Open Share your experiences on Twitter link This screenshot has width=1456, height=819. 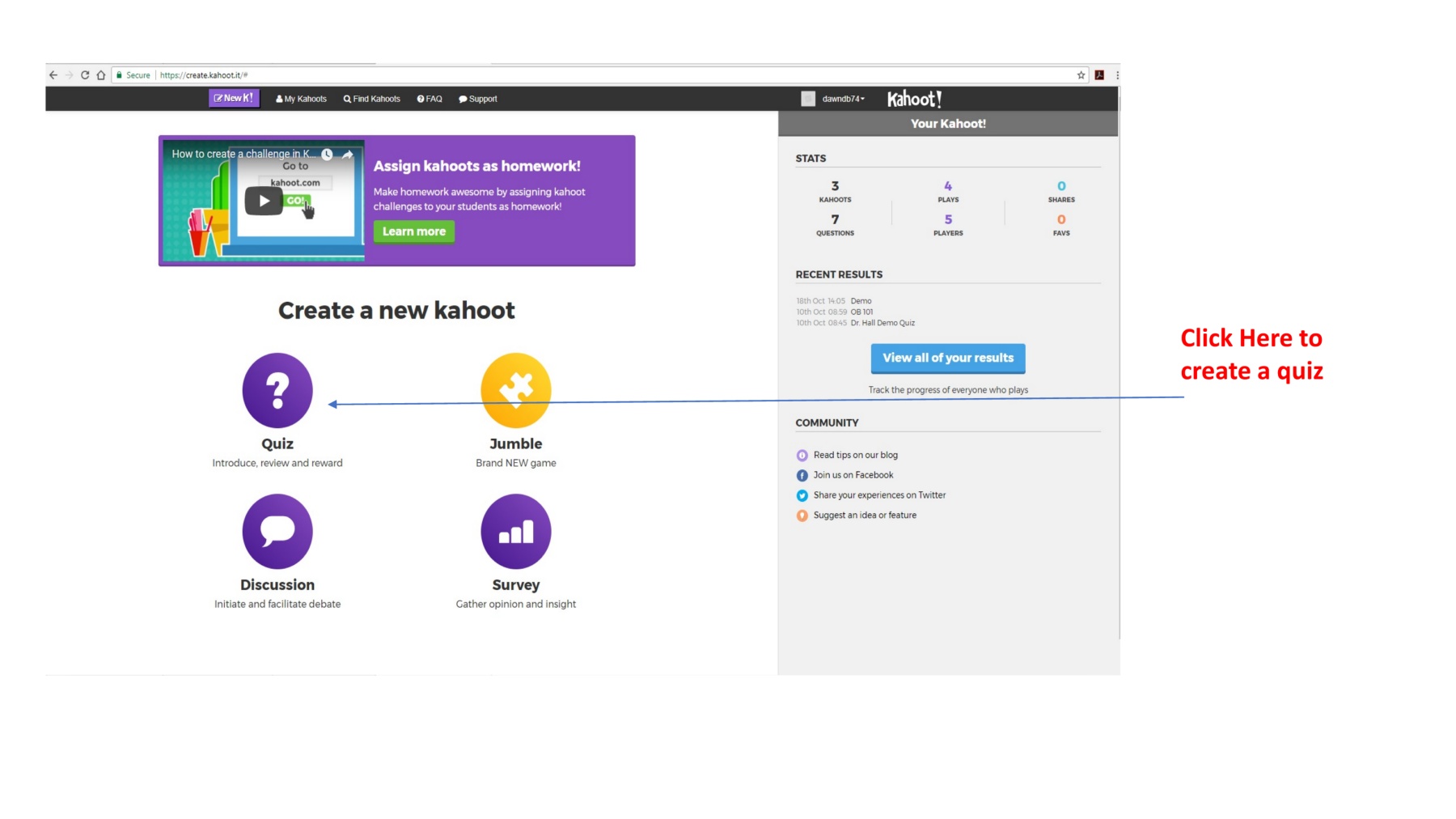[x=878, y=495]
